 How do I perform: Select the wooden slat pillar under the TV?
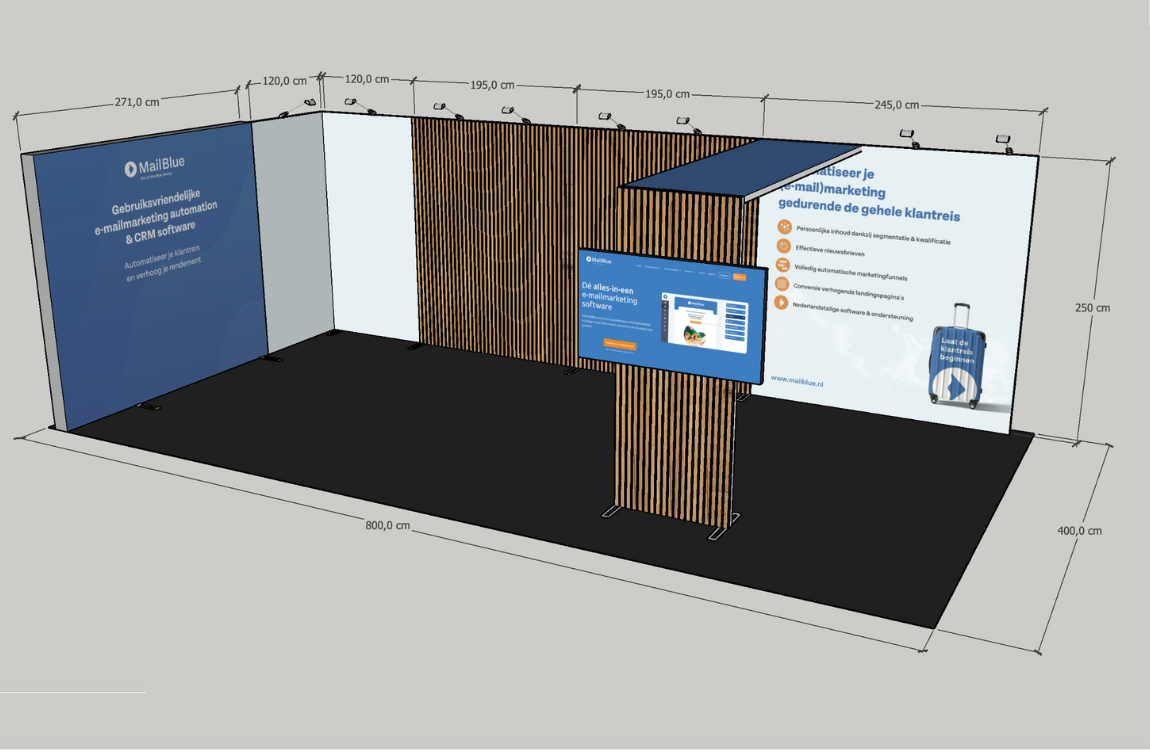(x=673, y=447)
